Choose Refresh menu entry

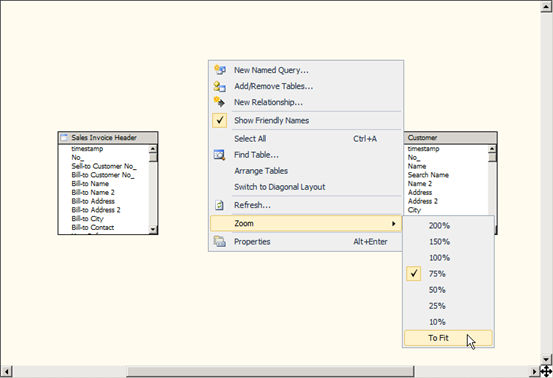(306, 205)
